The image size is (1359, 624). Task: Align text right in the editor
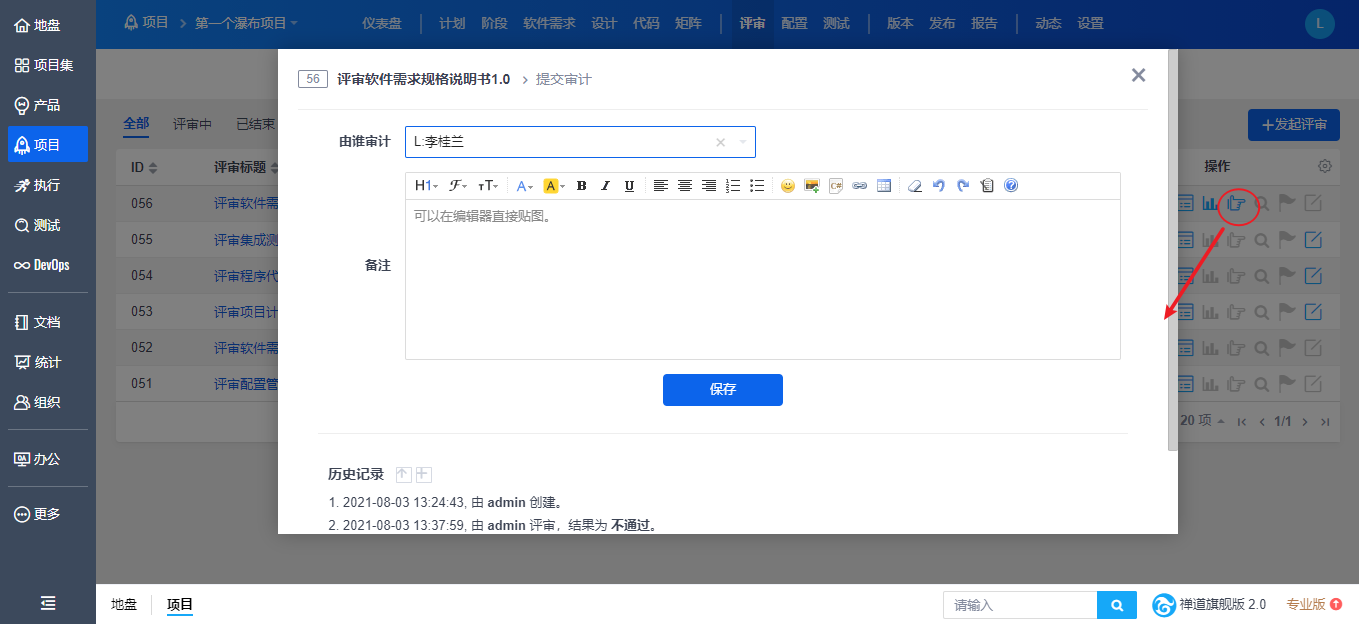point(709,186)
